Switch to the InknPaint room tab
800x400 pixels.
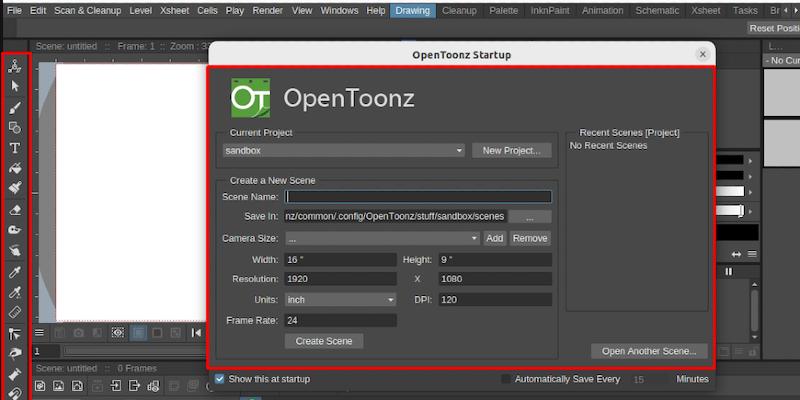point(549,10)
